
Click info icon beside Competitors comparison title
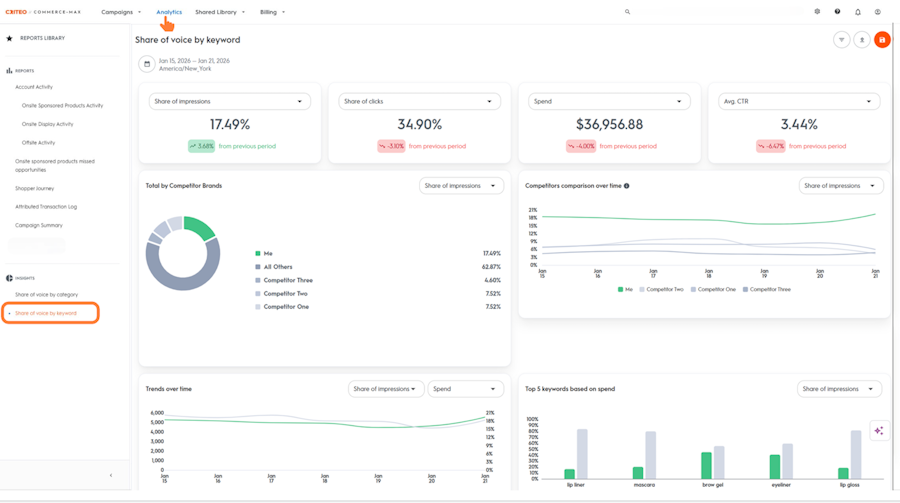pos(627,185)
